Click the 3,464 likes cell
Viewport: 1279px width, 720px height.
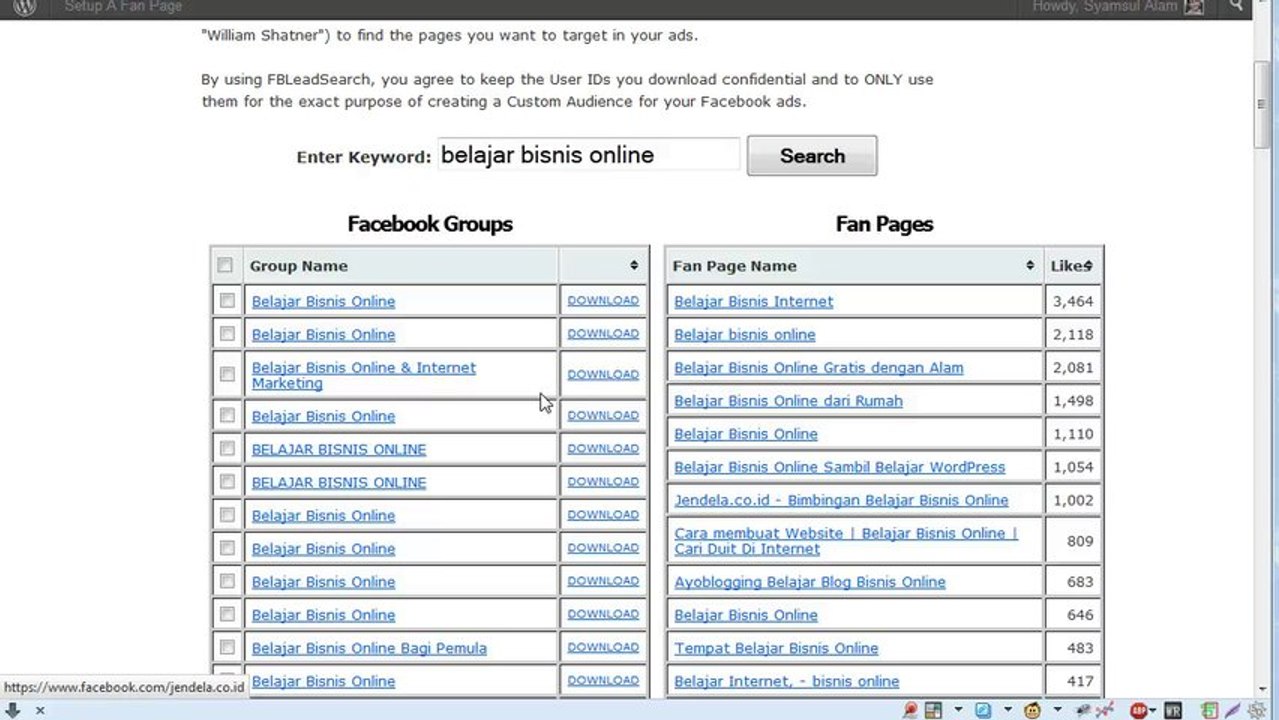(x=1072, y=301)
